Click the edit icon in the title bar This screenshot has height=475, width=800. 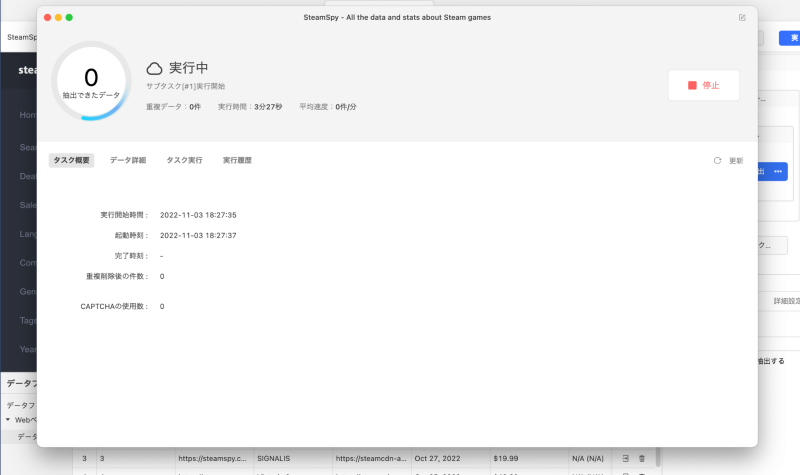click(742, 17)
